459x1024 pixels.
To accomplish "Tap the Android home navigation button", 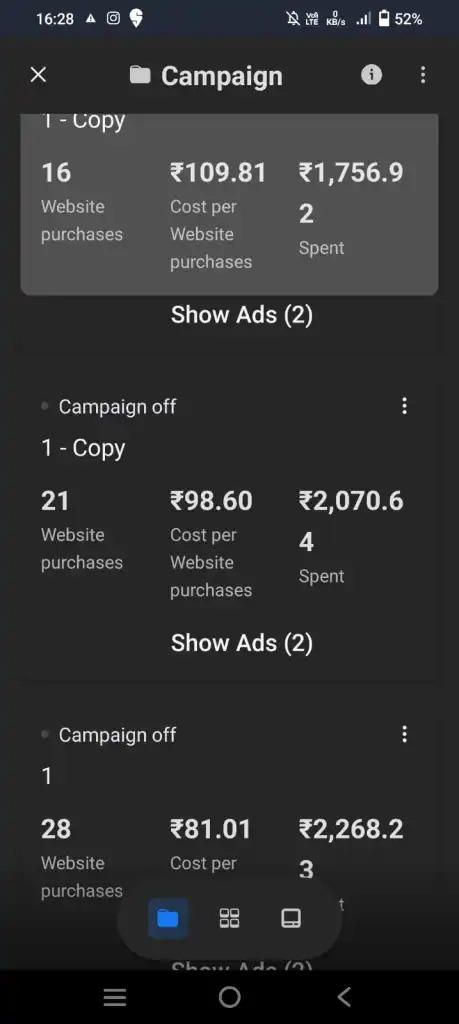I will pos(229,997).
